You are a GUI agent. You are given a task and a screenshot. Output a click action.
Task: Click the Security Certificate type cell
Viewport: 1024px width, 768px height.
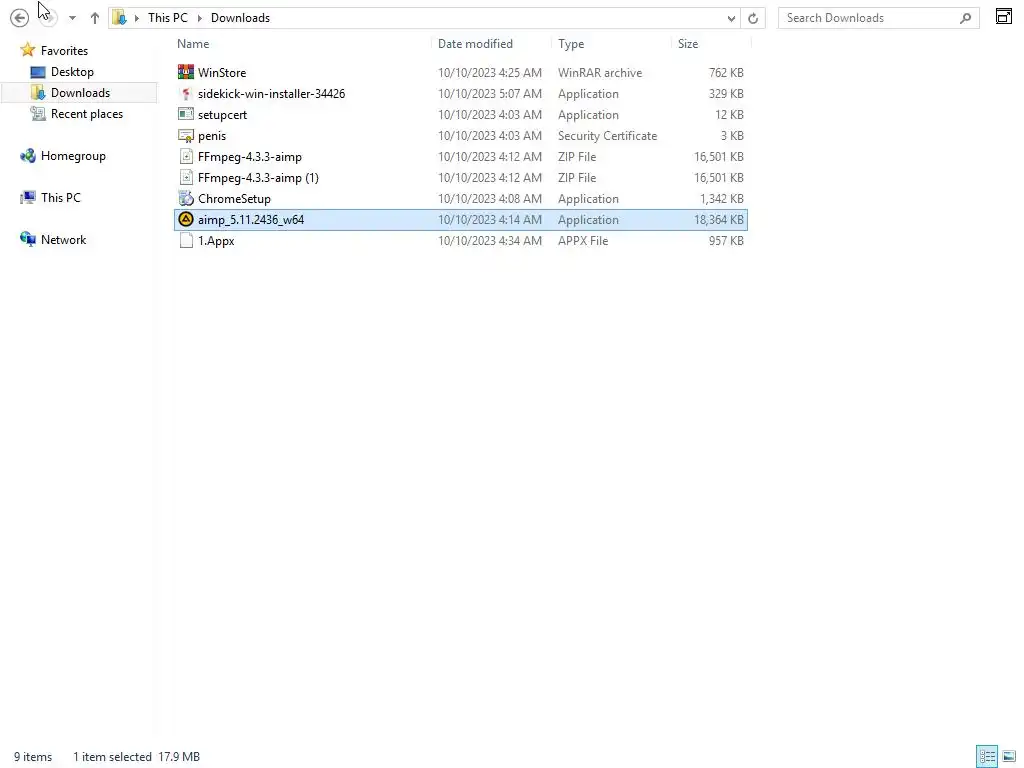607,136
